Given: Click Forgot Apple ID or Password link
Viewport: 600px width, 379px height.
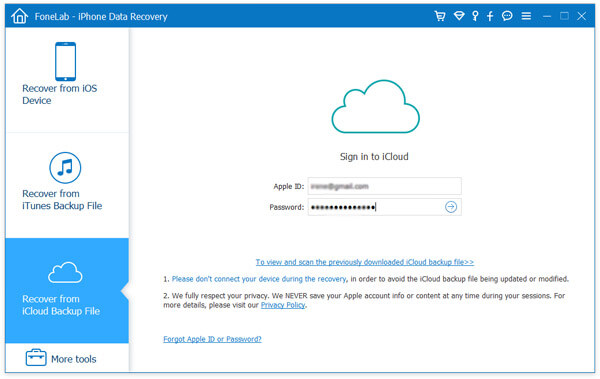Looking at the screenshot, I should tap(212, 339).
